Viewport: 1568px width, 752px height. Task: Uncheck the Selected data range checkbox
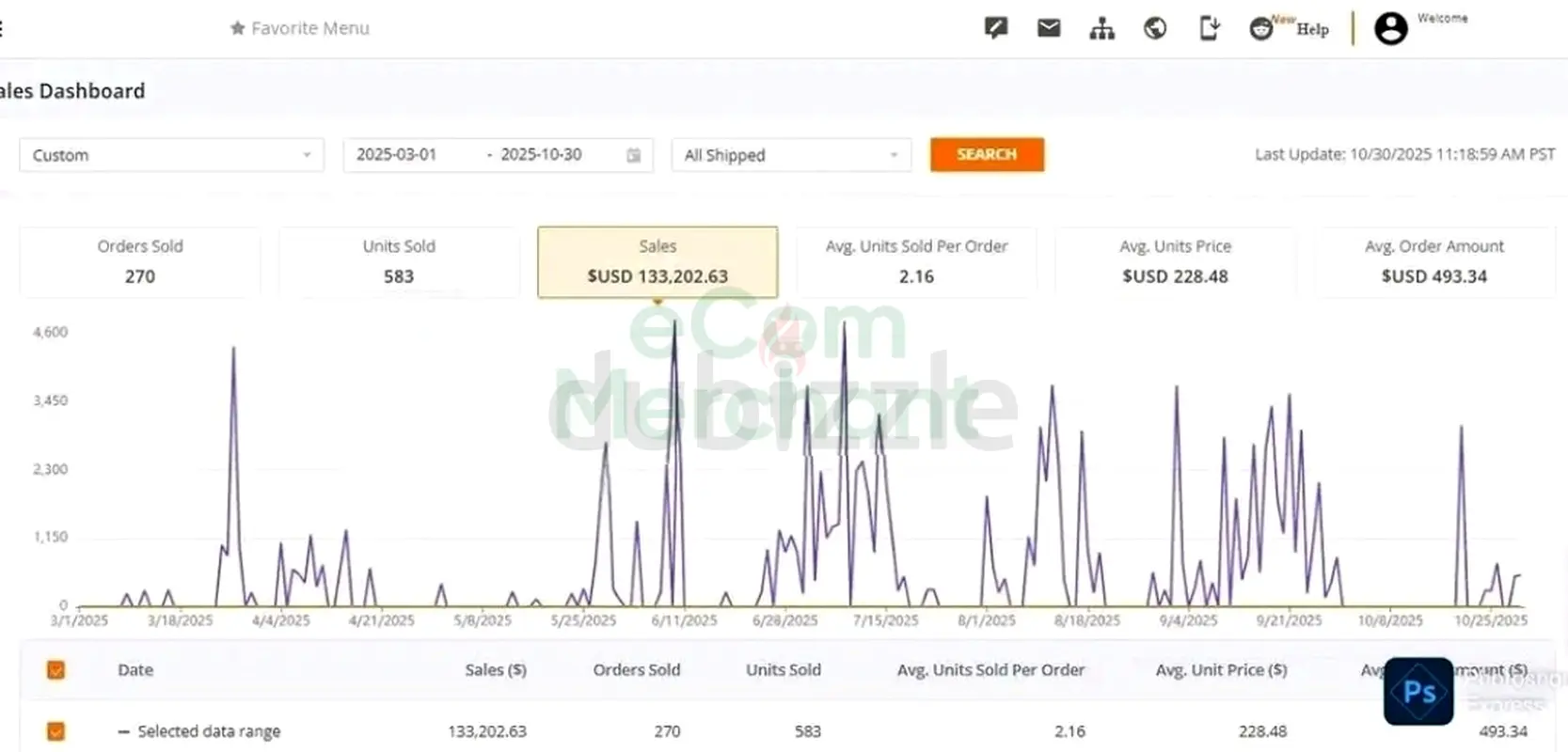(x=55, y=730)
